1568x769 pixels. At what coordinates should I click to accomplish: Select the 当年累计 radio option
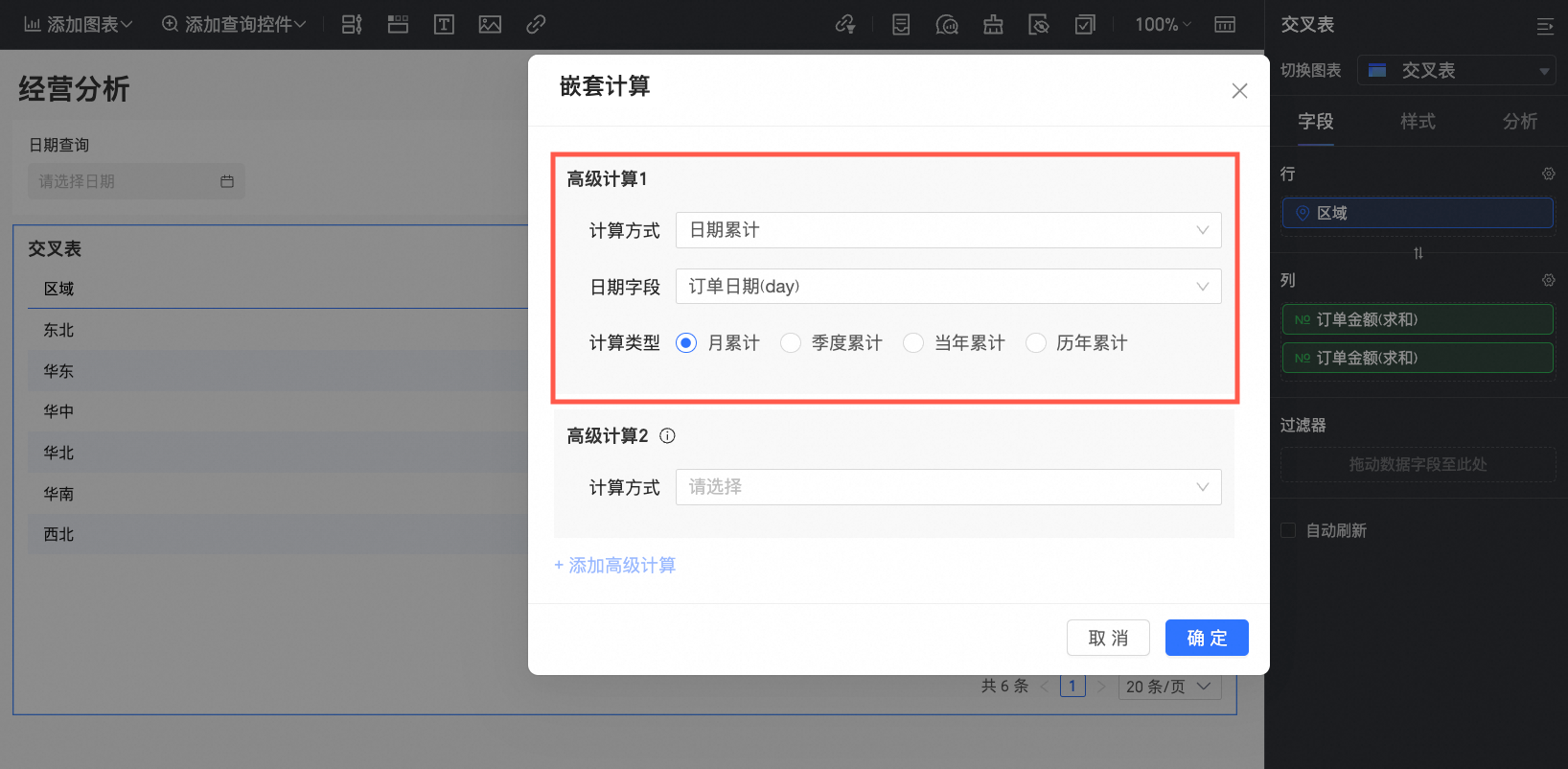pos(912,343)
